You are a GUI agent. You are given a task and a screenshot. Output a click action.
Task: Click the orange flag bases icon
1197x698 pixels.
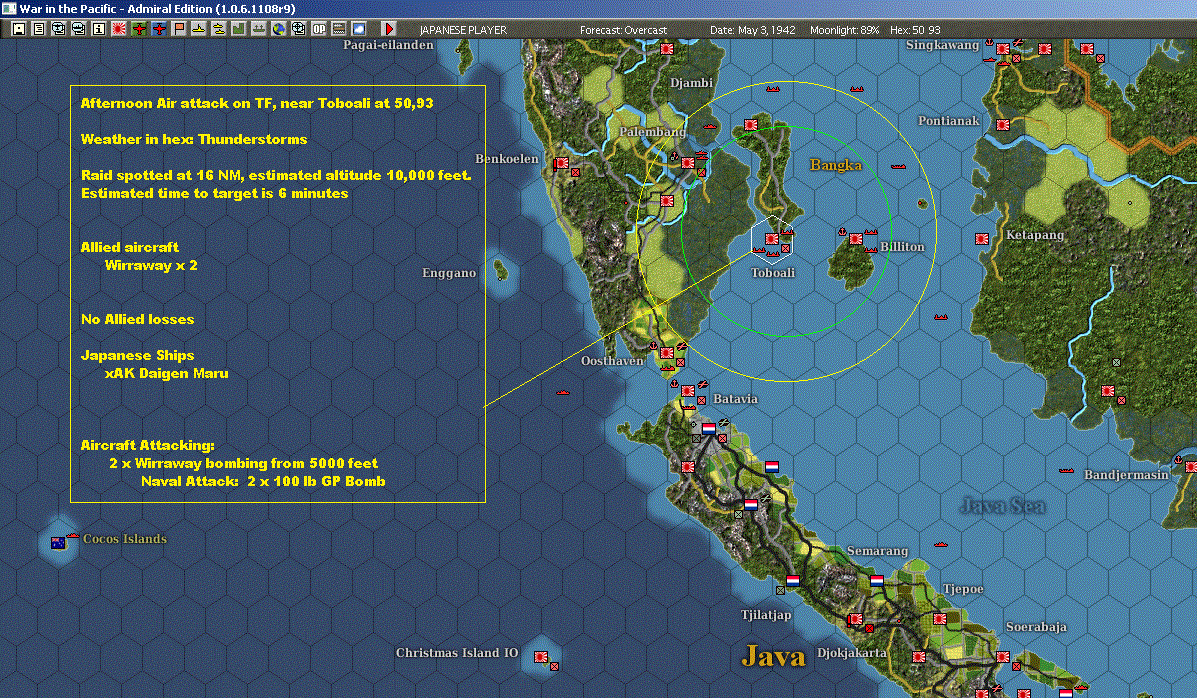(179, 28)
